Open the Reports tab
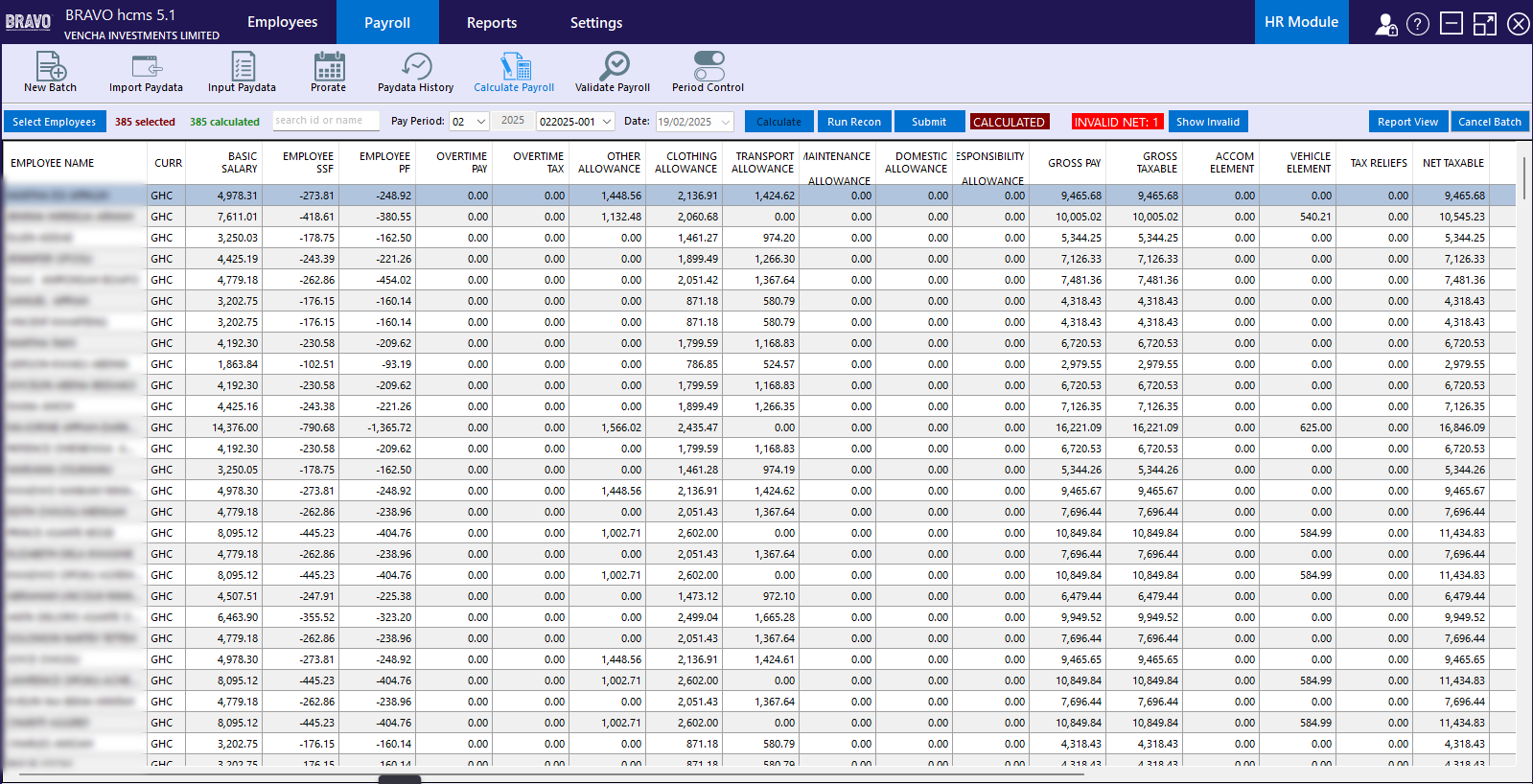Viewport: 1533px width, 784px height. coord(492,22)
